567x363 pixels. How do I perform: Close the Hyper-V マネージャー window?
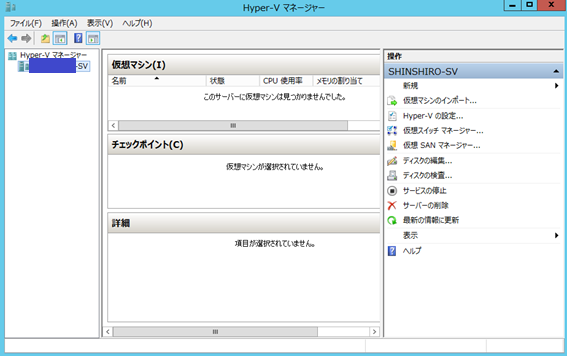tap(551, 5)
